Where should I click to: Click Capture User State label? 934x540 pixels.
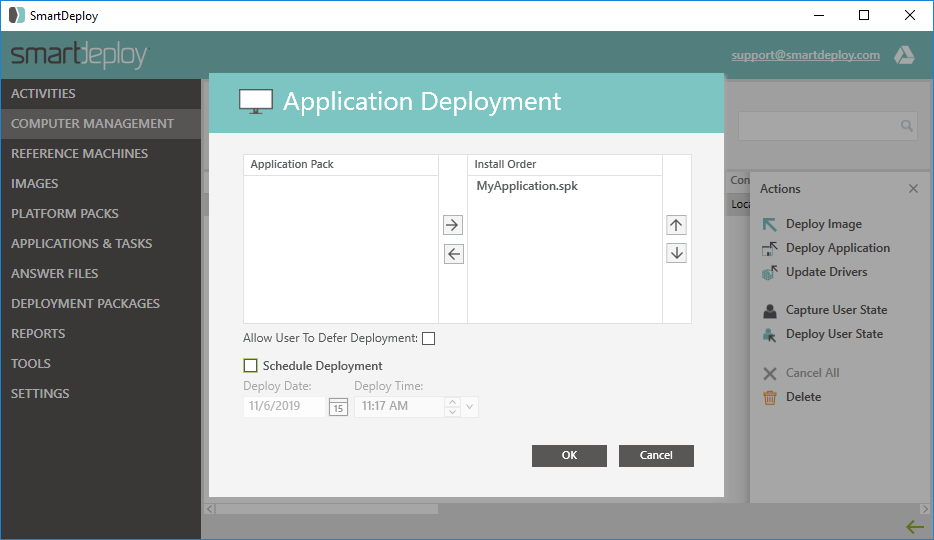pyautogui.click(x=836, y=310)
